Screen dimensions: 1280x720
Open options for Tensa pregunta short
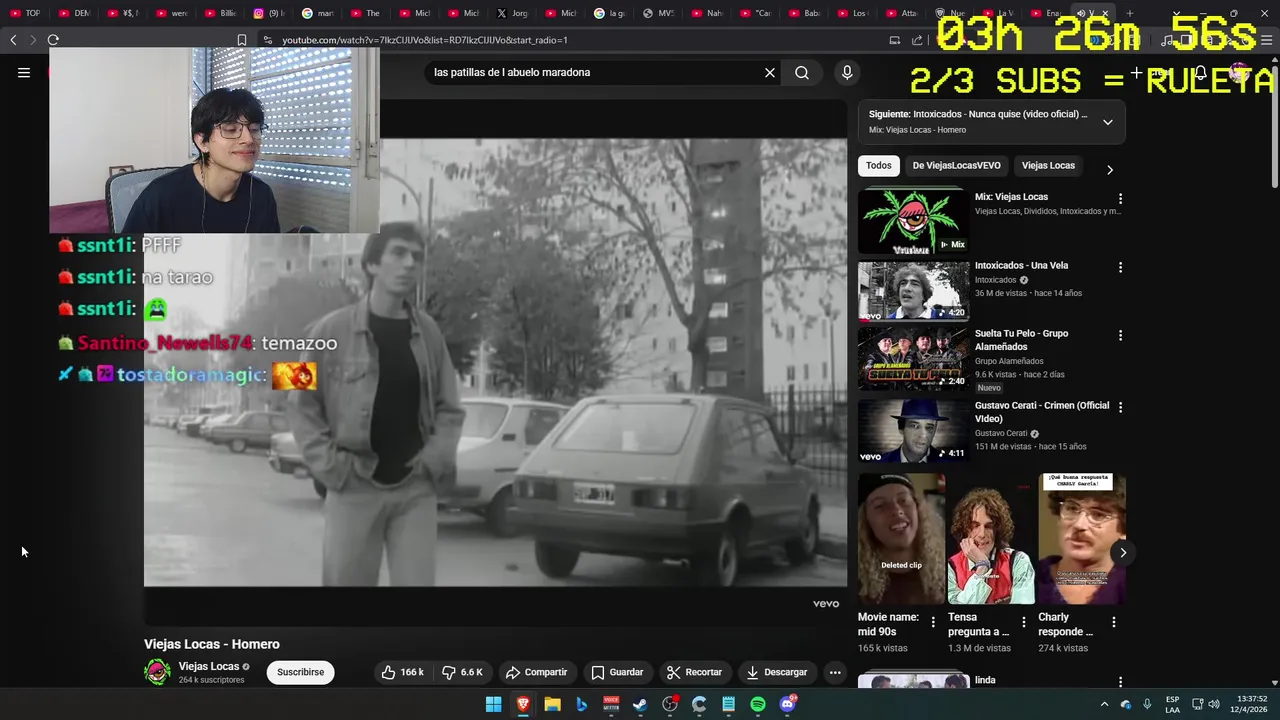tap(1023, 622)
